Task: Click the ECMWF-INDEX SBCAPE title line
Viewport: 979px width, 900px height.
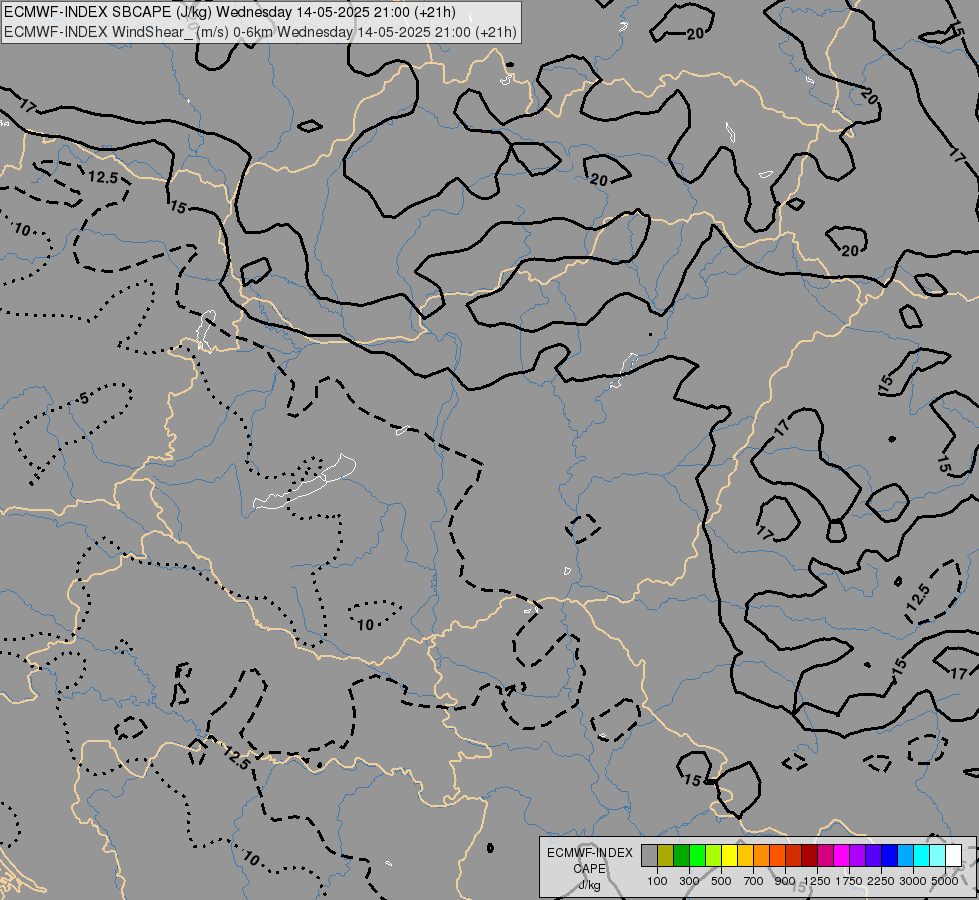Action: point(230,12)
